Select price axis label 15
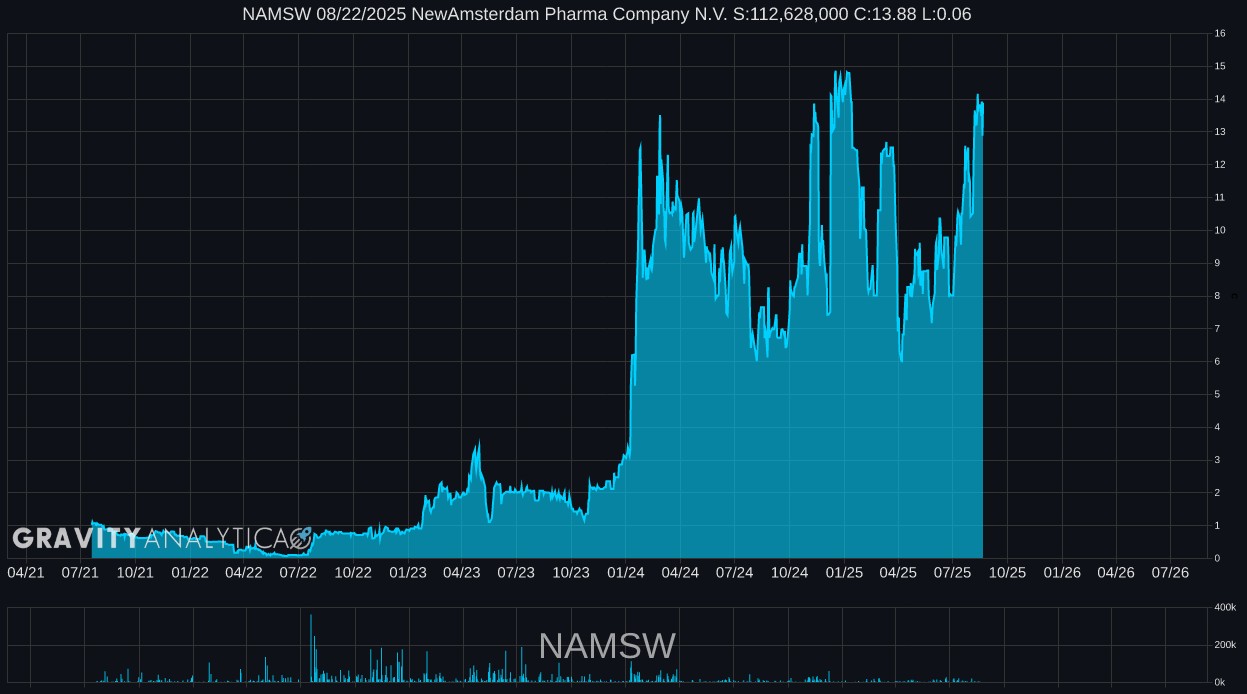 pyautogui.click(x=1220, y=67)
